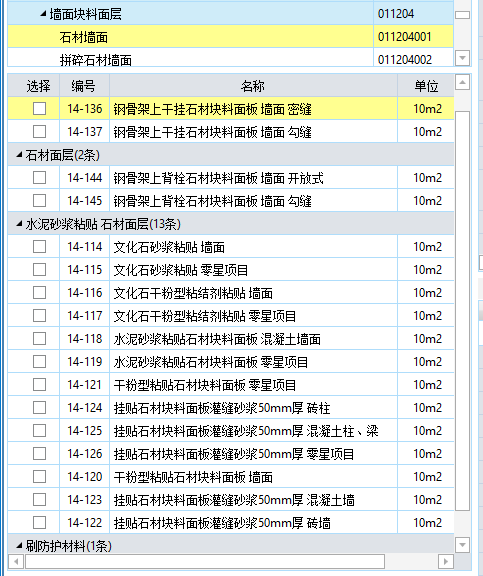The height and width of the screenshot is (576, 483).
Task: Collapse the 墙面块料面层 tree node
Action: tap(43, 14)
